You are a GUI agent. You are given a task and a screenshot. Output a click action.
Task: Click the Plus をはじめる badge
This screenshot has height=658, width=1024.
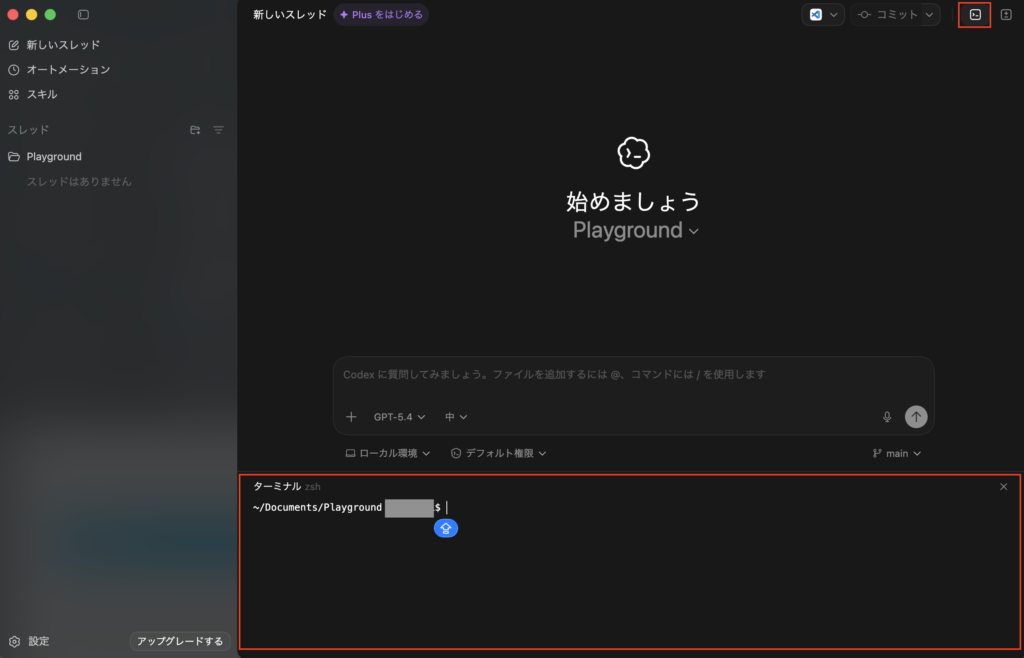tap(381, 15)
